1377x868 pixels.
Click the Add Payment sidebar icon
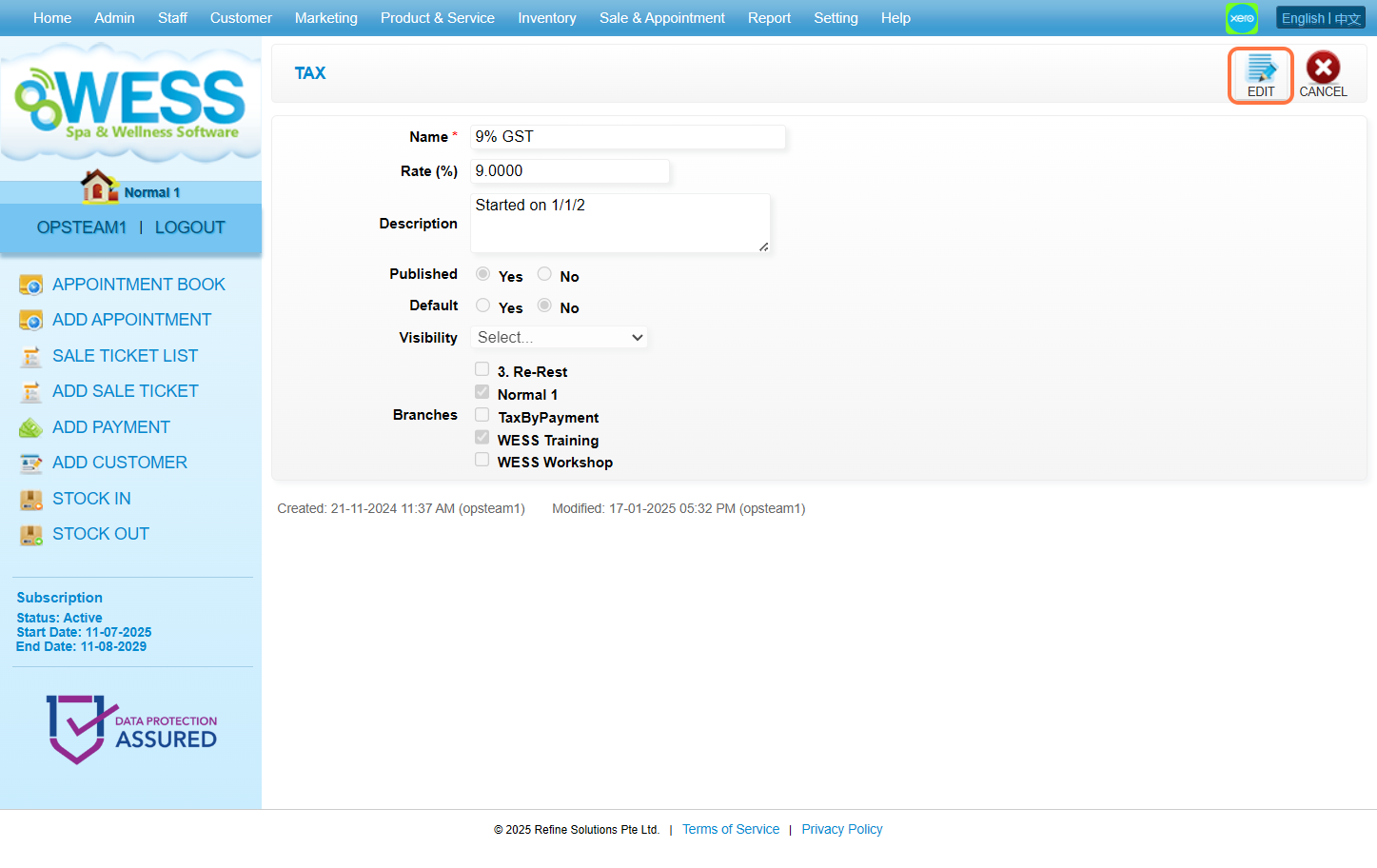30,427
